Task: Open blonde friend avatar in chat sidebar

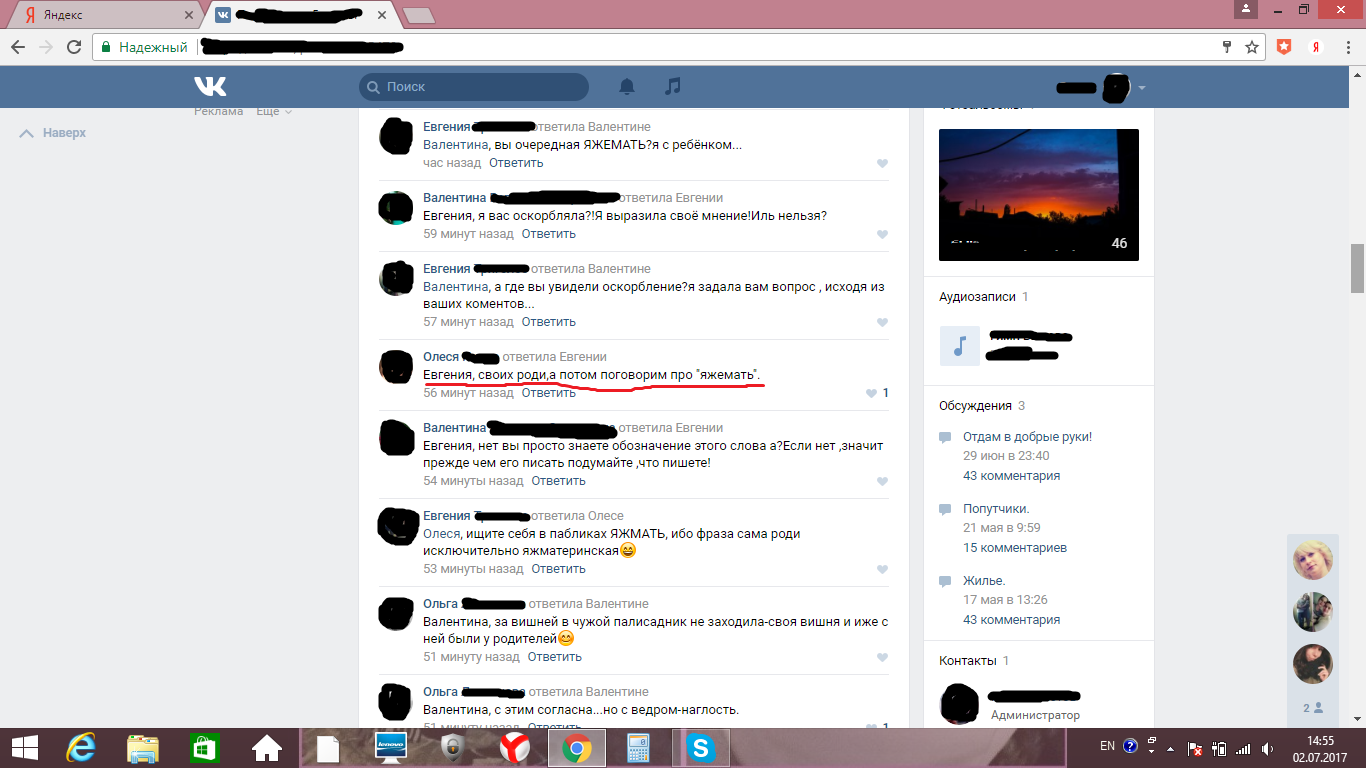Action: click(x=1313, y=560)
